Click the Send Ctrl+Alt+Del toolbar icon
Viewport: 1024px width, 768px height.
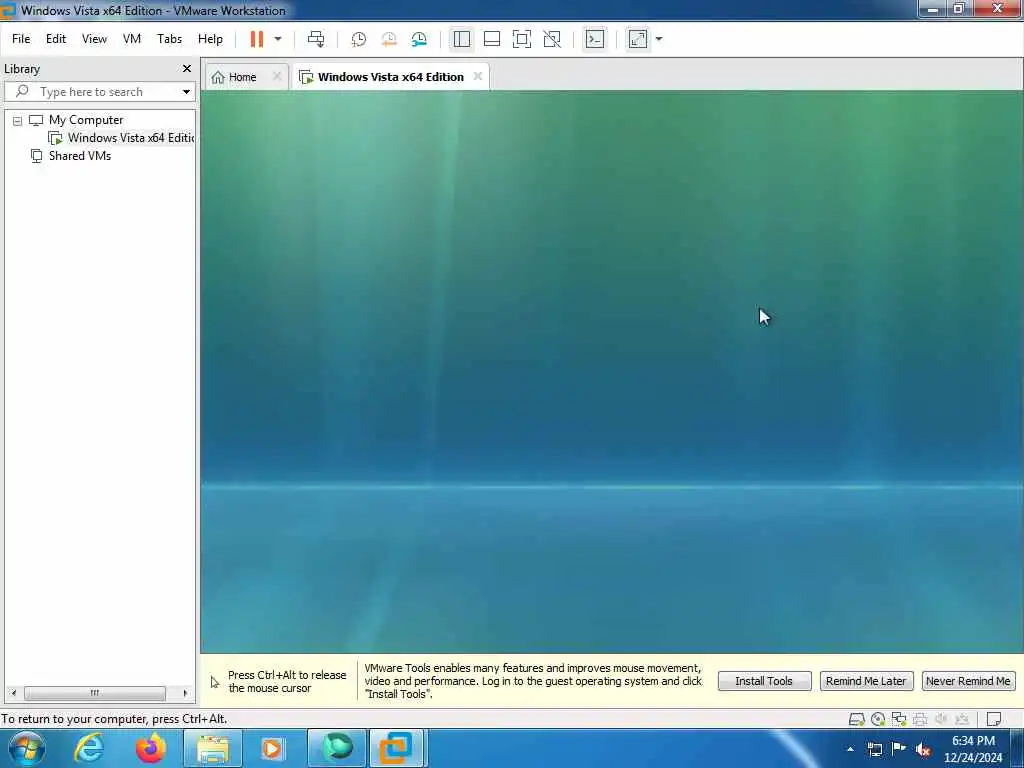(316, 39)
